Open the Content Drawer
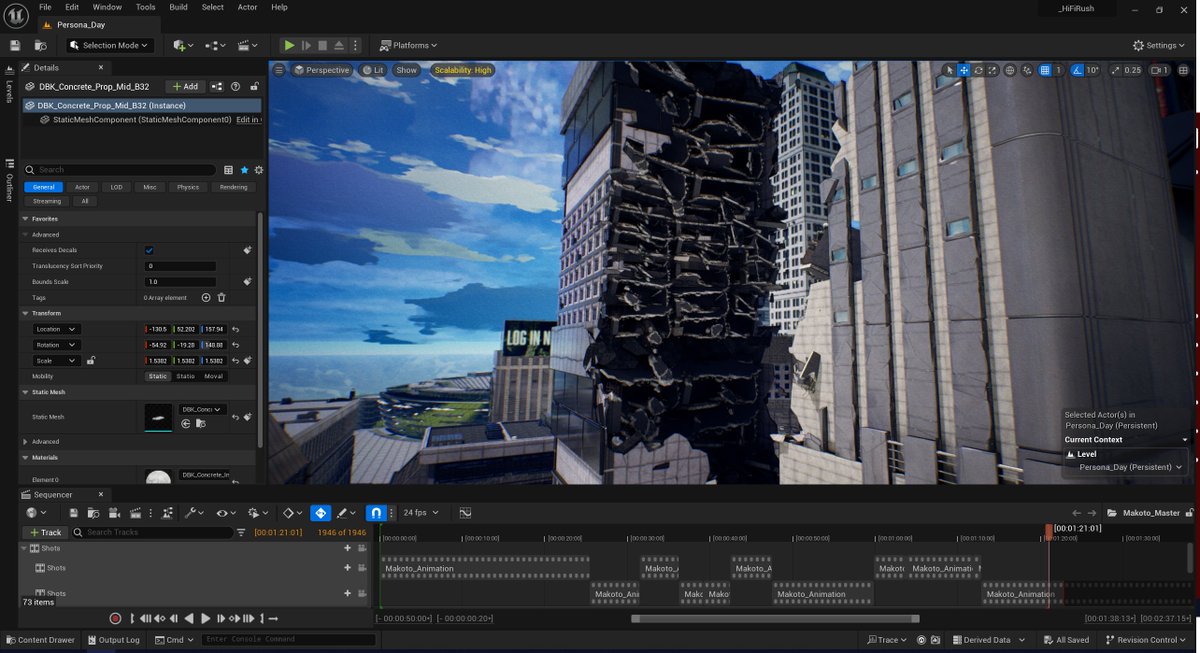This screenshot has height=653, width=1200. [x=40, y=640]
